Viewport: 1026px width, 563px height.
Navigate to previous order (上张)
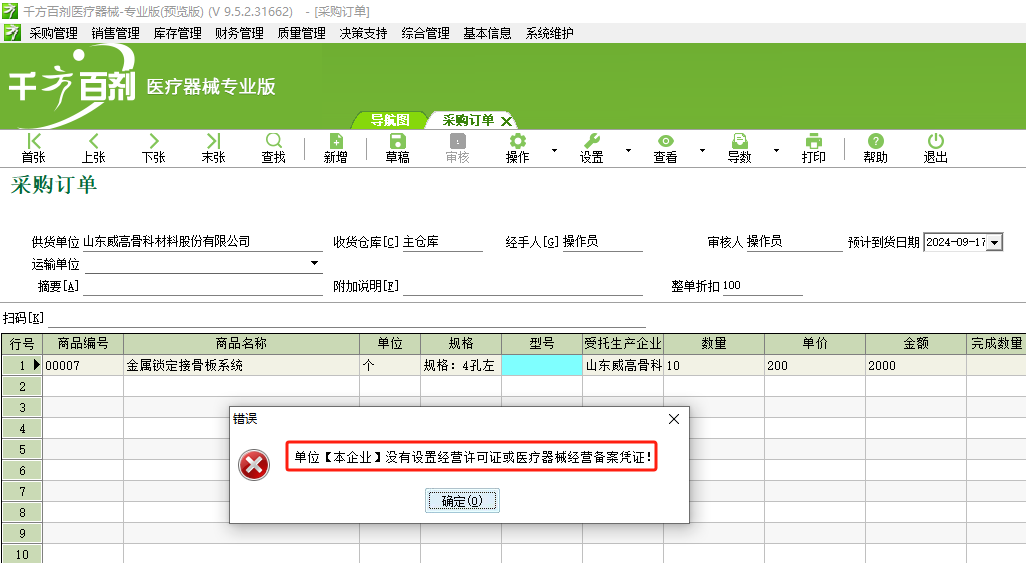tap(94, 148)
